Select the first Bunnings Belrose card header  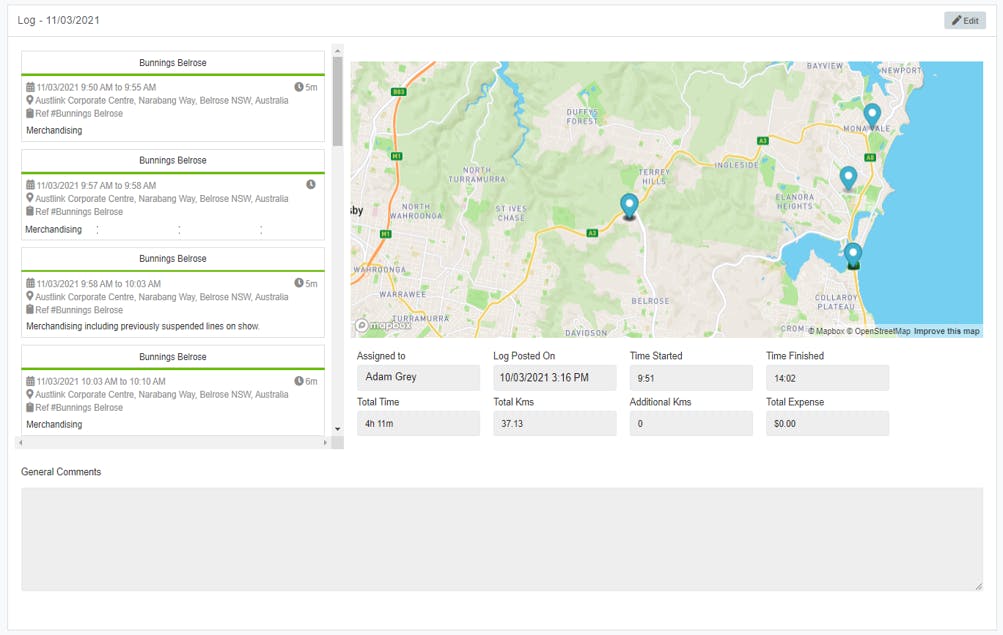[x=173, y=63]
